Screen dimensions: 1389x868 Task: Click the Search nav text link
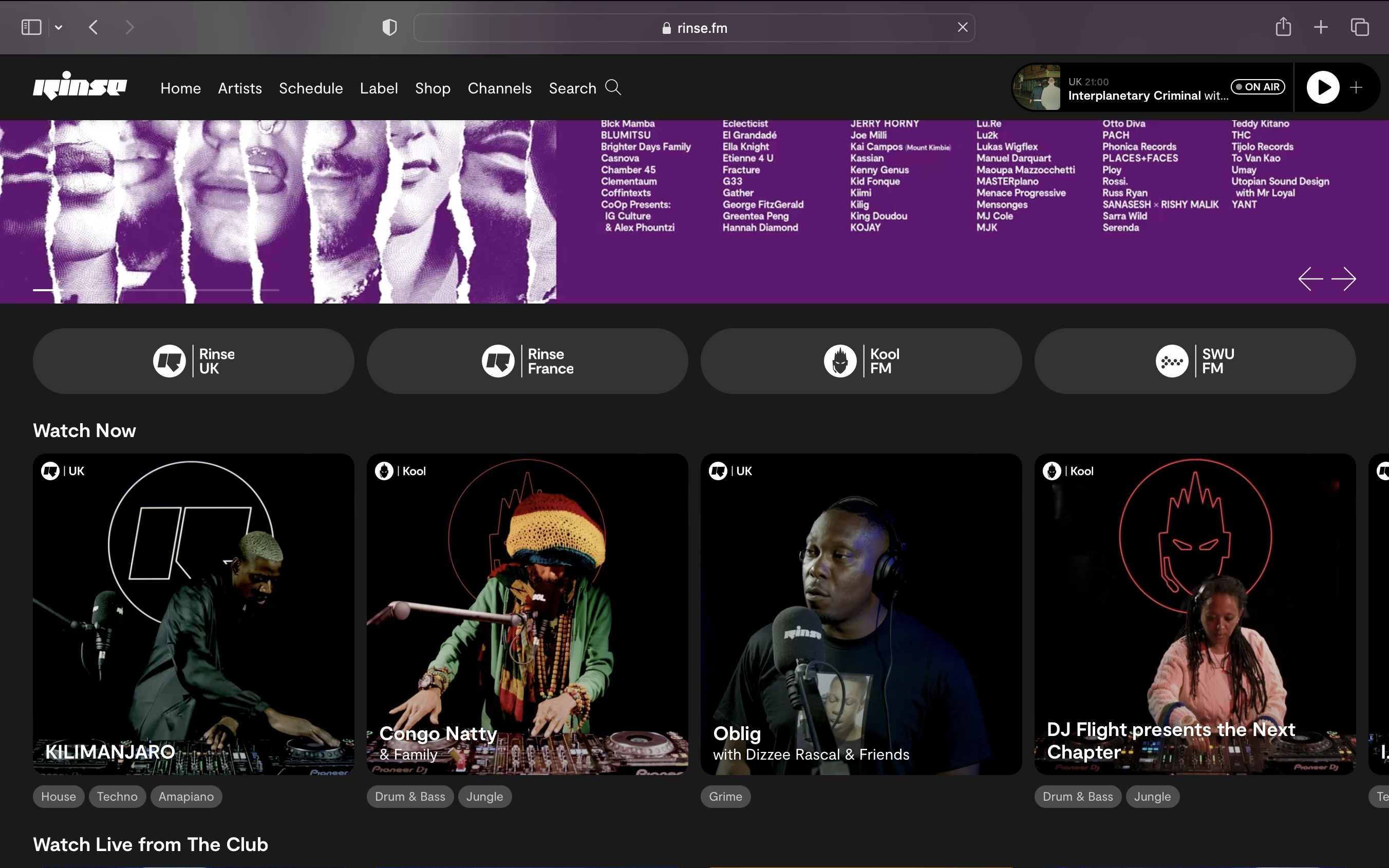(x=572, y=88)
